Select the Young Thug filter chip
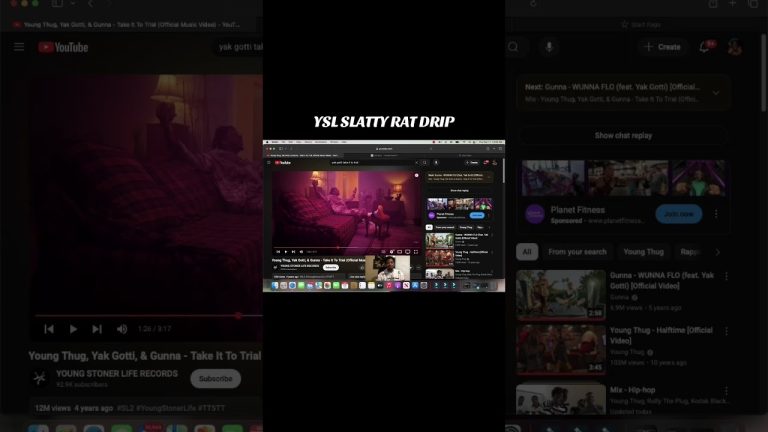Screen dimensions: 768x432 [643, 252]
